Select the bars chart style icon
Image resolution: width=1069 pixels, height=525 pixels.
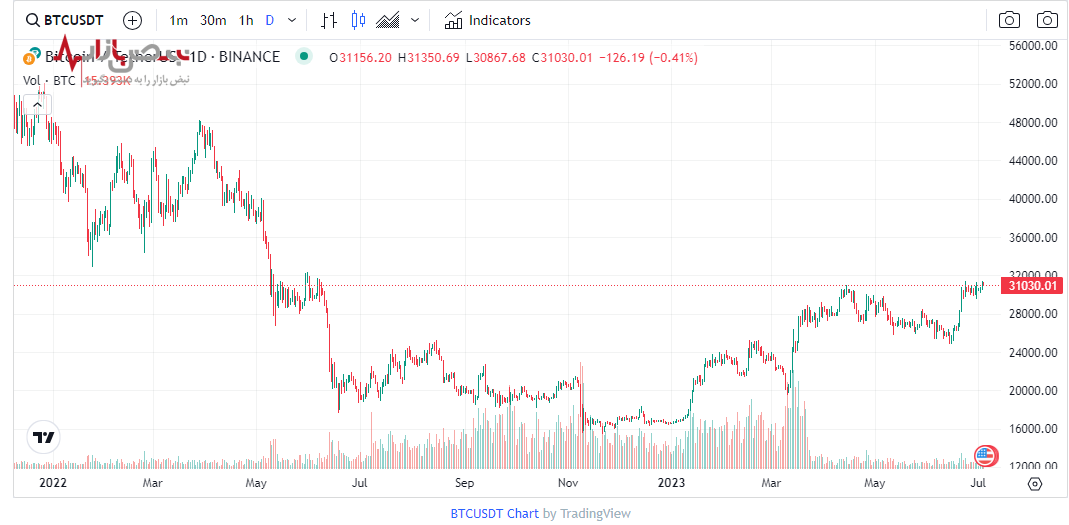pos(329,20)
